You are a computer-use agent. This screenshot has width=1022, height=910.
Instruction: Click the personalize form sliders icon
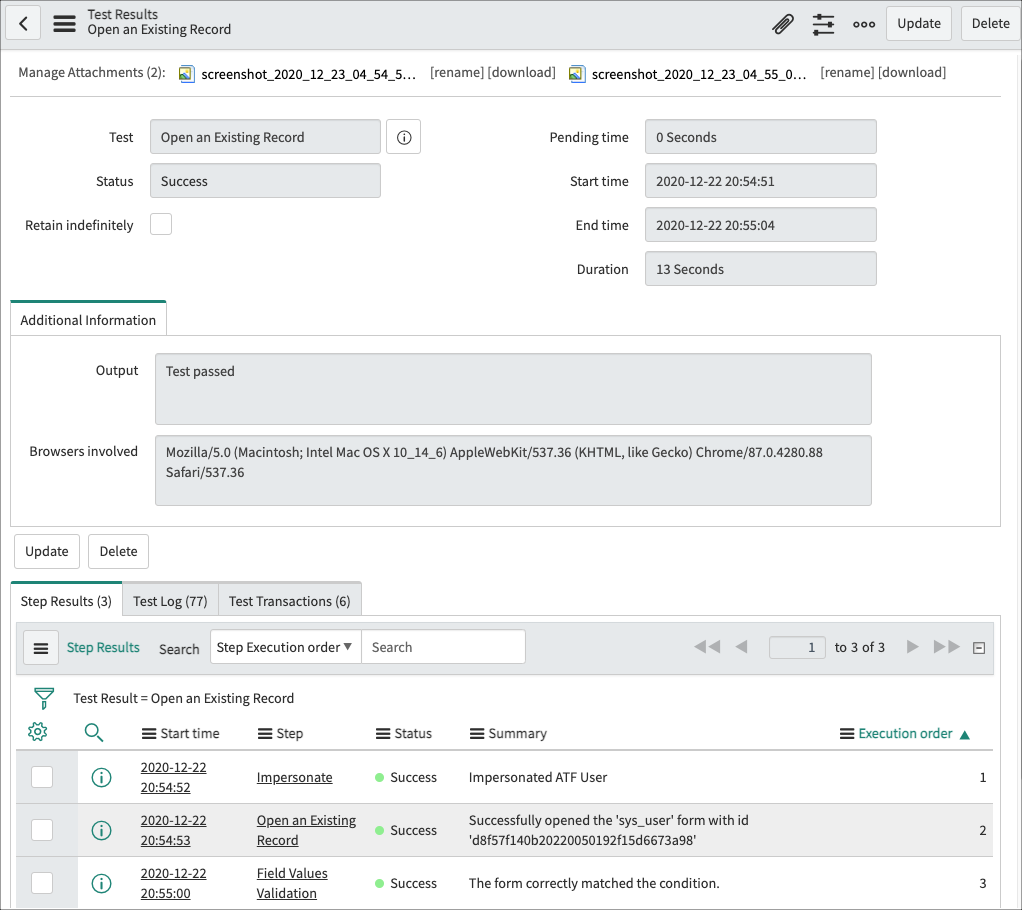pos(823,23)
